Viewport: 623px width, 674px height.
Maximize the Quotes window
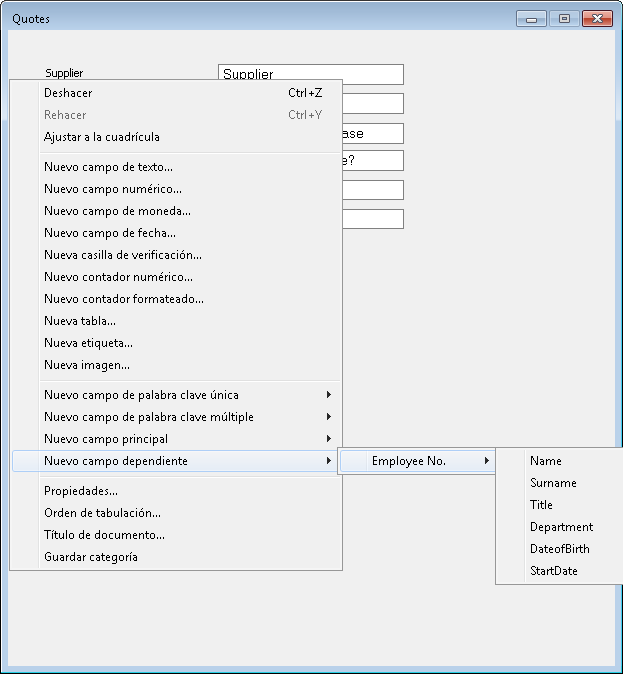click(x=564, y=18)
